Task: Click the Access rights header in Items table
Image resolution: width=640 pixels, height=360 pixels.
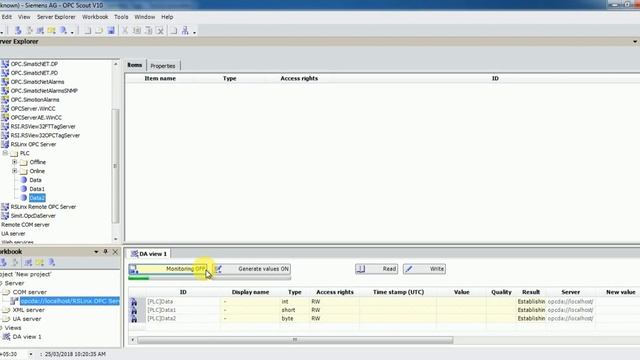Action: (x=299, y=78)
